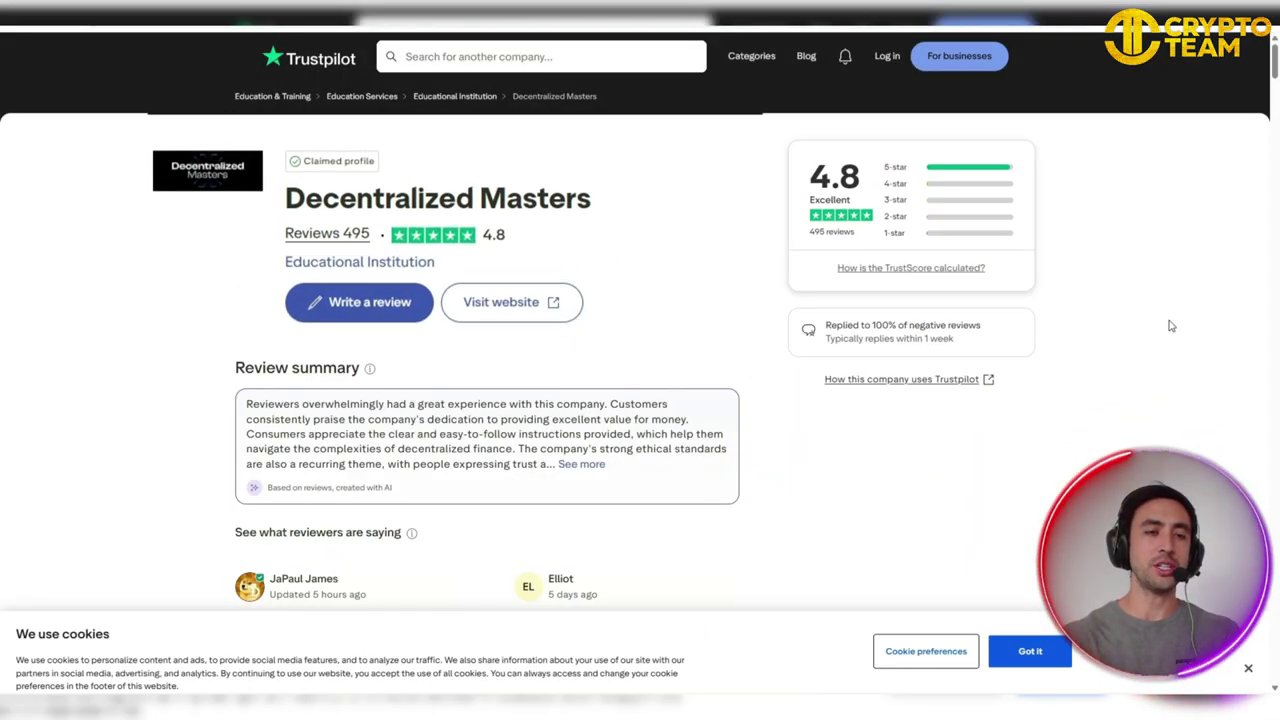This screenshot has width=1280, height=720.
Task: Click the AI sparkle icon near 'created with AI'
Action: [253, 487]
